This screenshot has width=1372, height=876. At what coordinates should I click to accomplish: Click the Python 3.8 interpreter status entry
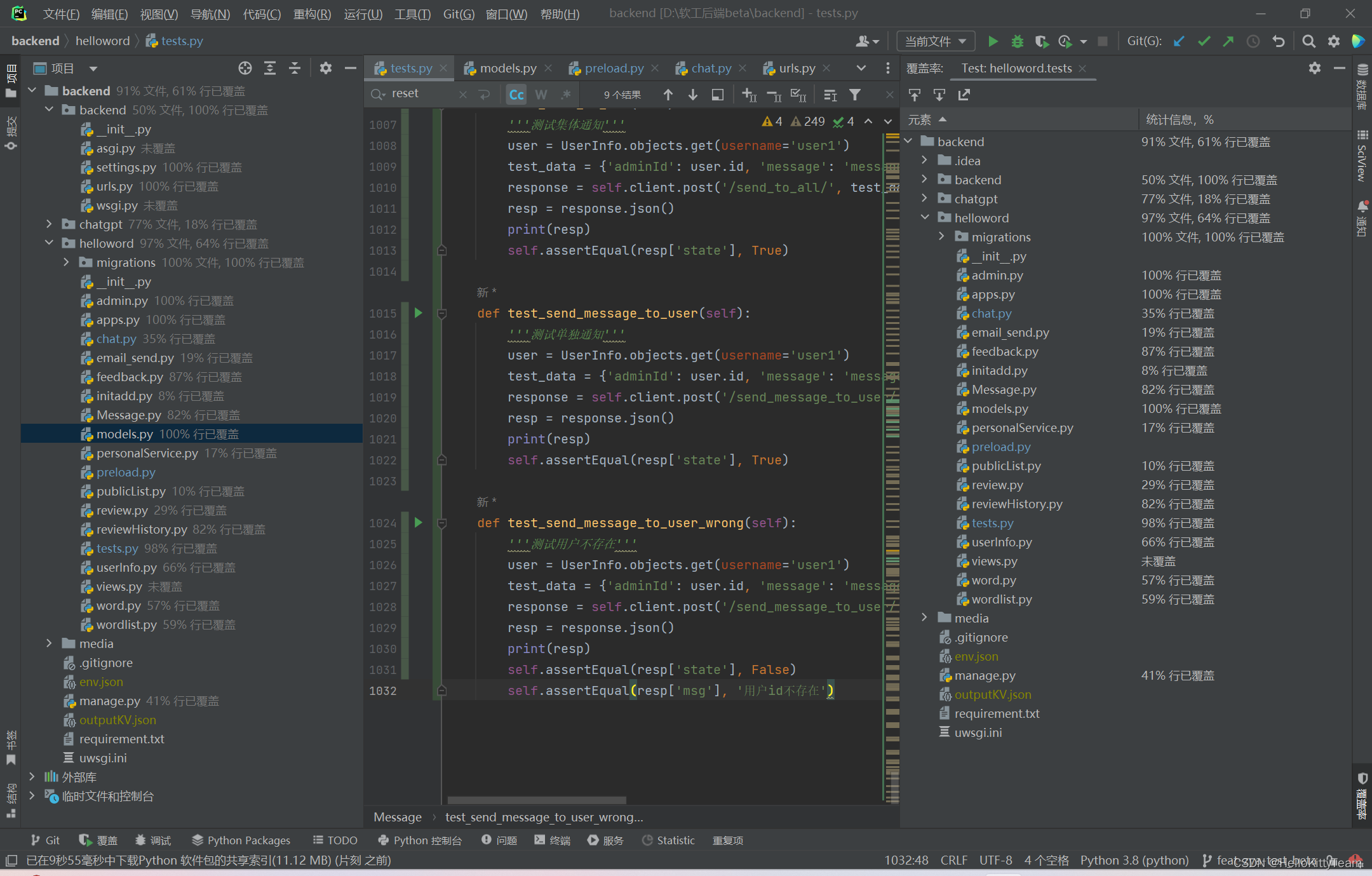click(1134, 860)
